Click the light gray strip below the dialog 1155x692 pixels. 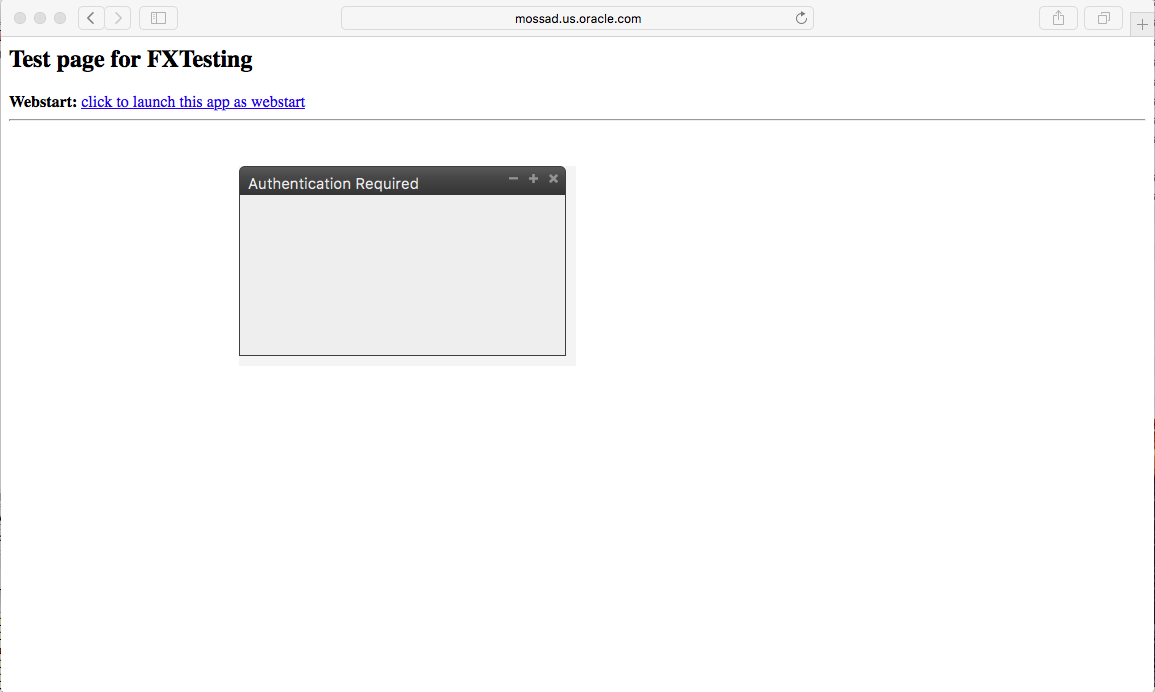point(405,361)
